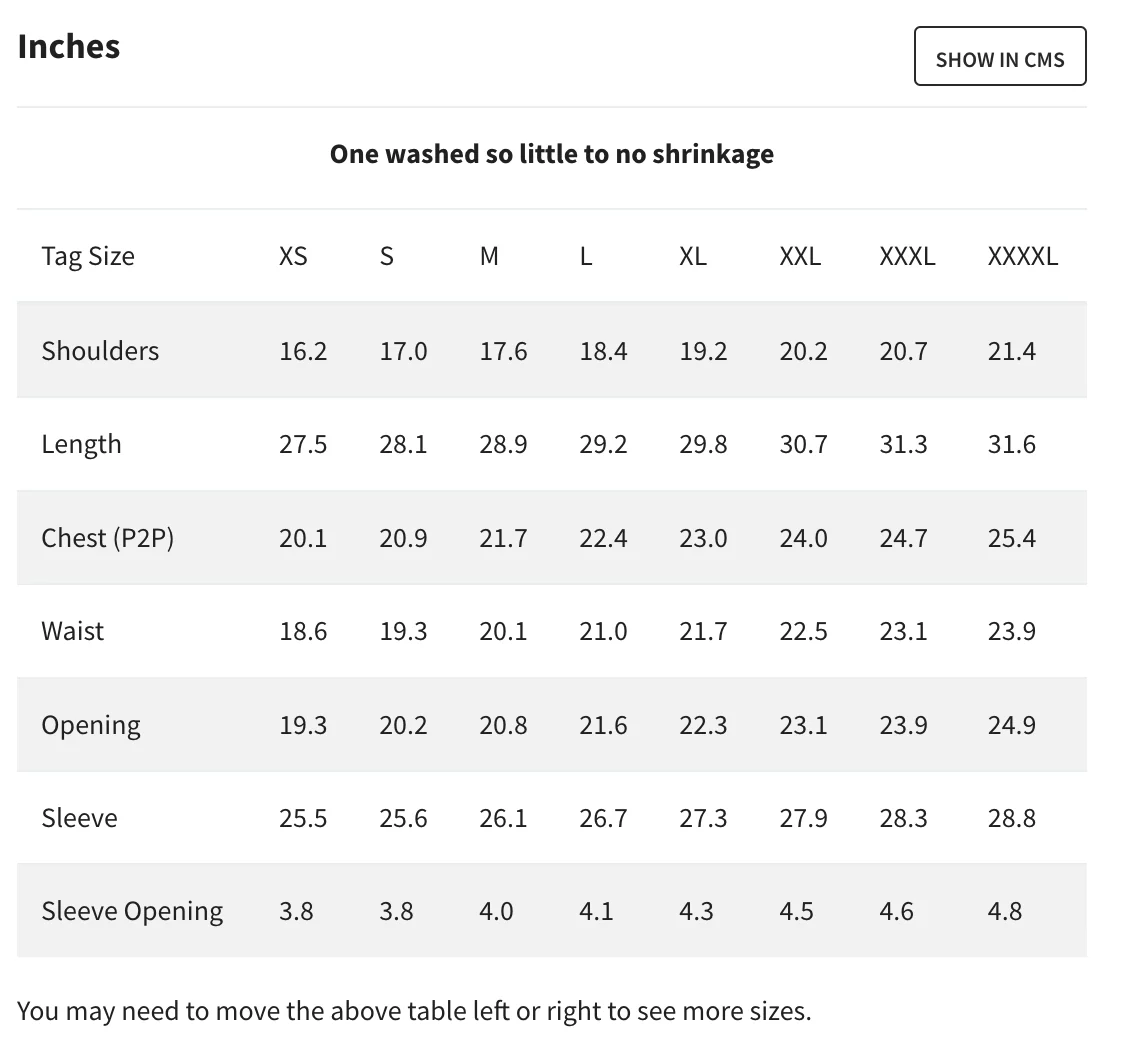The image size is (1126, 1060).
Task: Select the Opening row label
Action: 91,725
